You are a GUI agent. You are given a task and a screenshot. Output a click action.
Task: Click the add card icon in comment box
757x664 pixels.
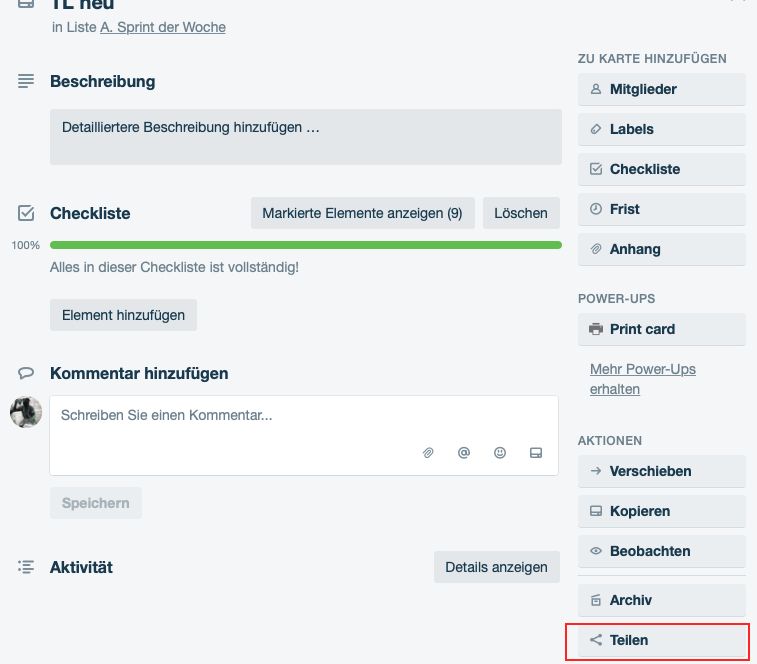[536, 453]
